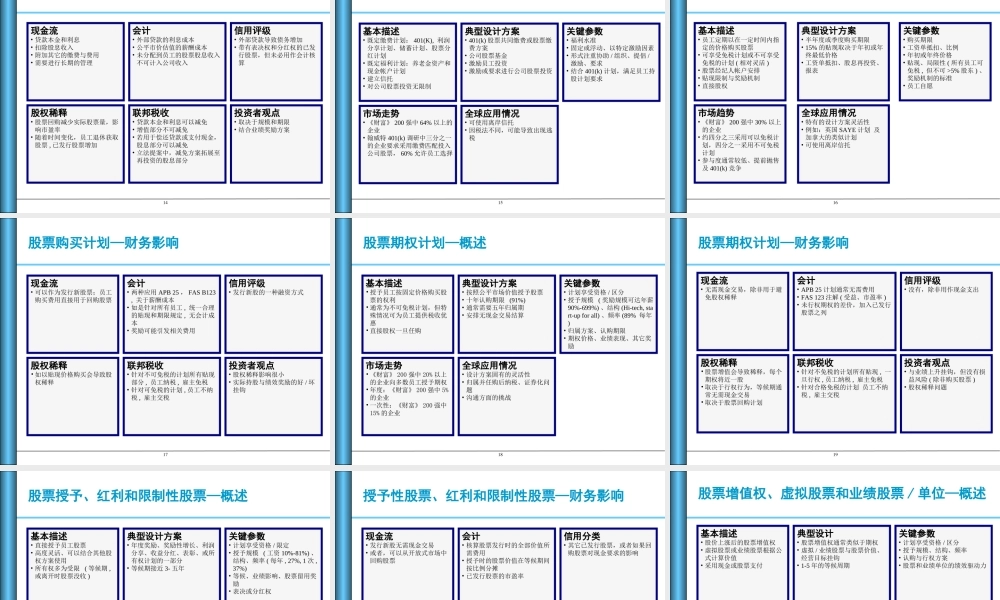Click "股权稀释" box mentioning 股票回购减少实际股票量
Image resolution: width=1000 pixels, height=600 pixels.
(76, 143)
